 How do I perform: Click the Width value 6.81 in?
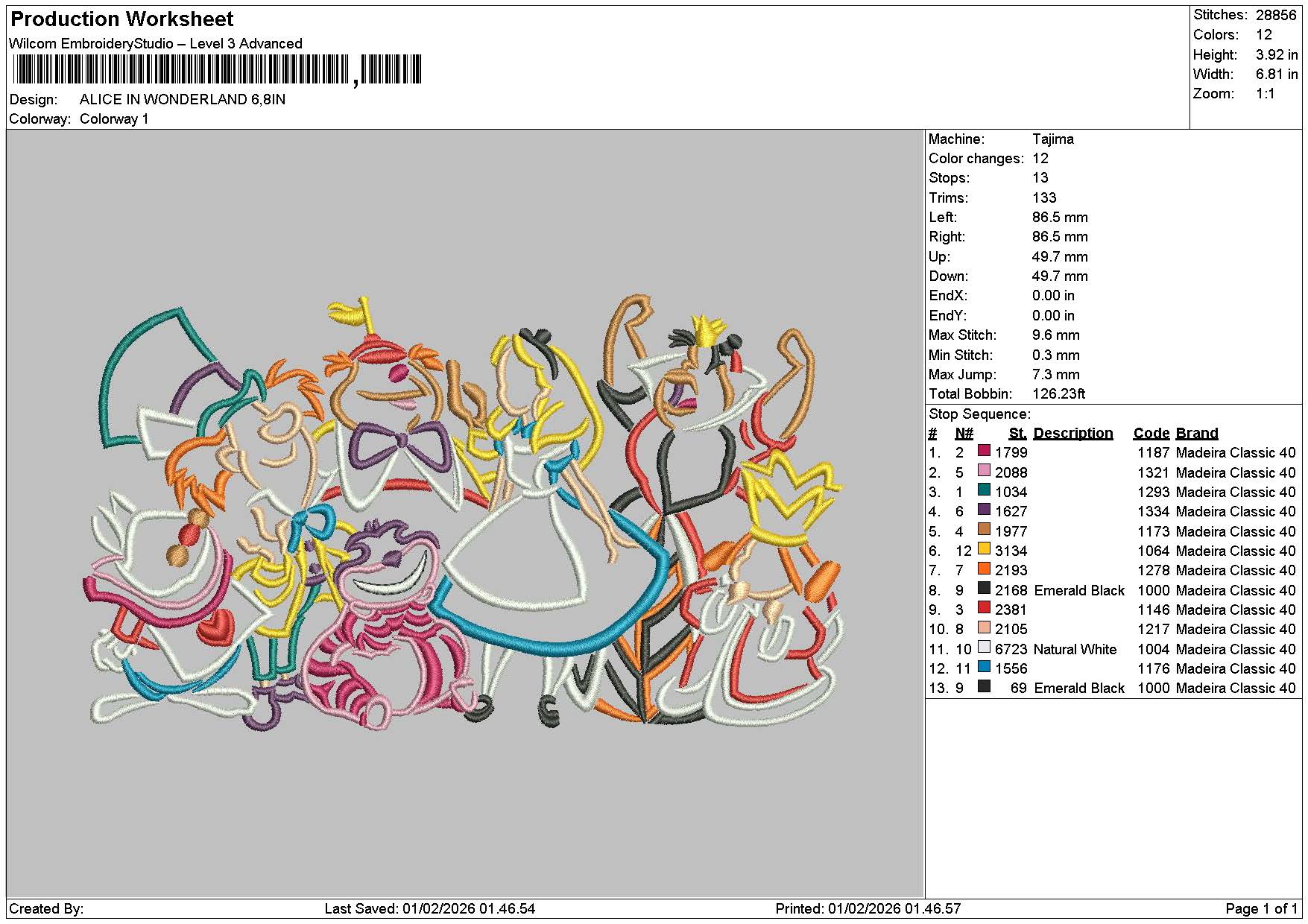click(1277, 74)
